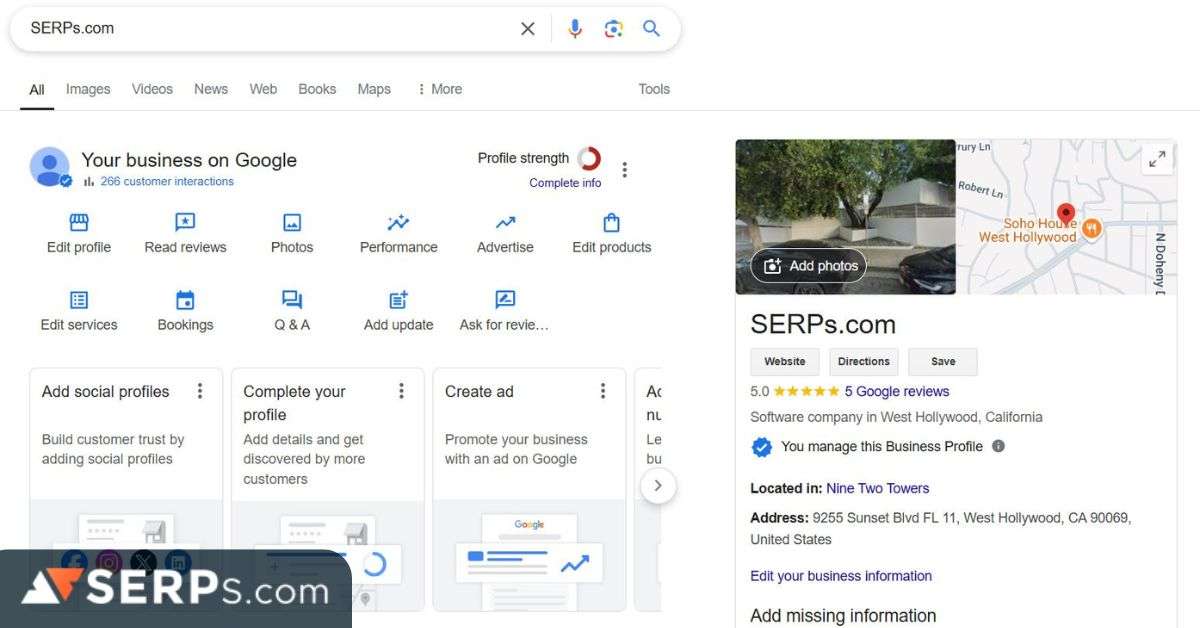Open Read reviews icon

pyautogui.click(x=185, y=222)
